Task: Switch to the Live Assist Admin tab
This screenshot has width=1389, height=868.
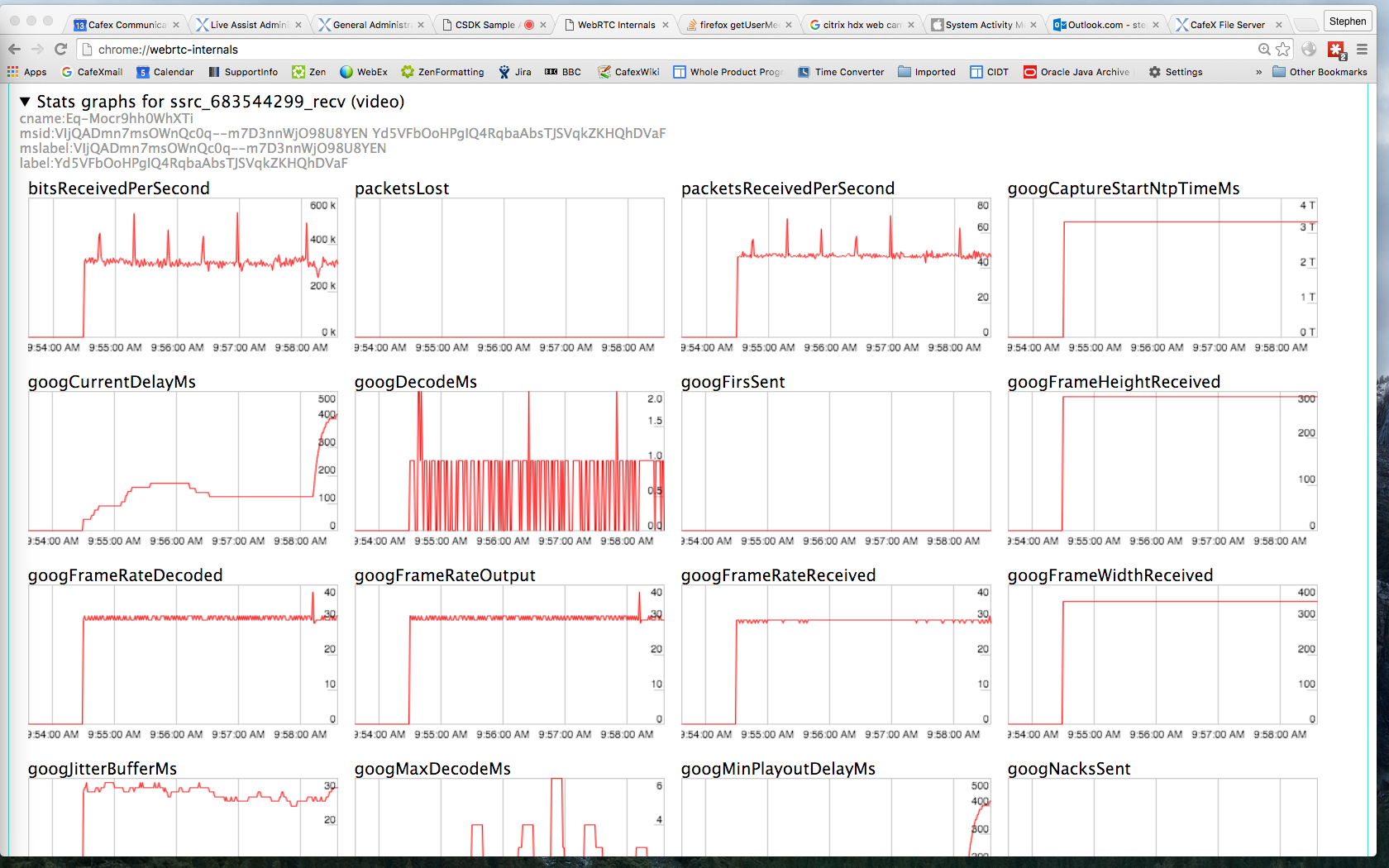Action: click(246, 25)
